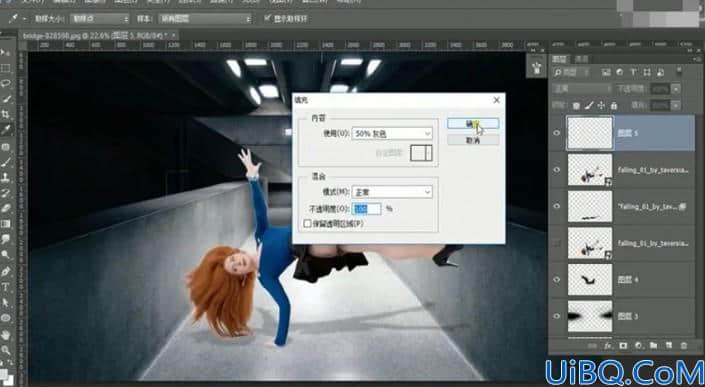Filter layers by pixel layer type

click(606, 72)
